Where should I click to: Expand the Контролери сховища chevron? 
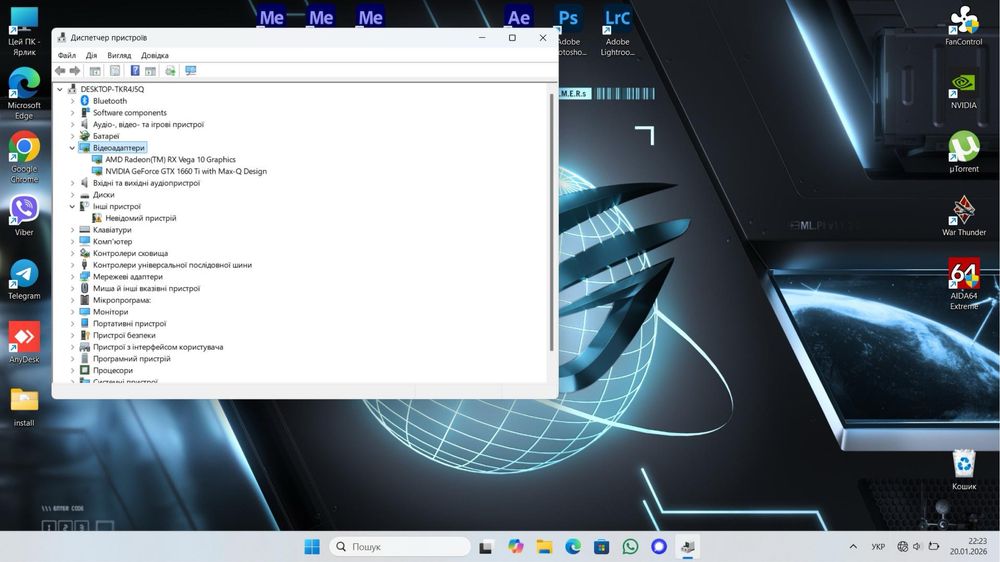[x=72, y=253]
